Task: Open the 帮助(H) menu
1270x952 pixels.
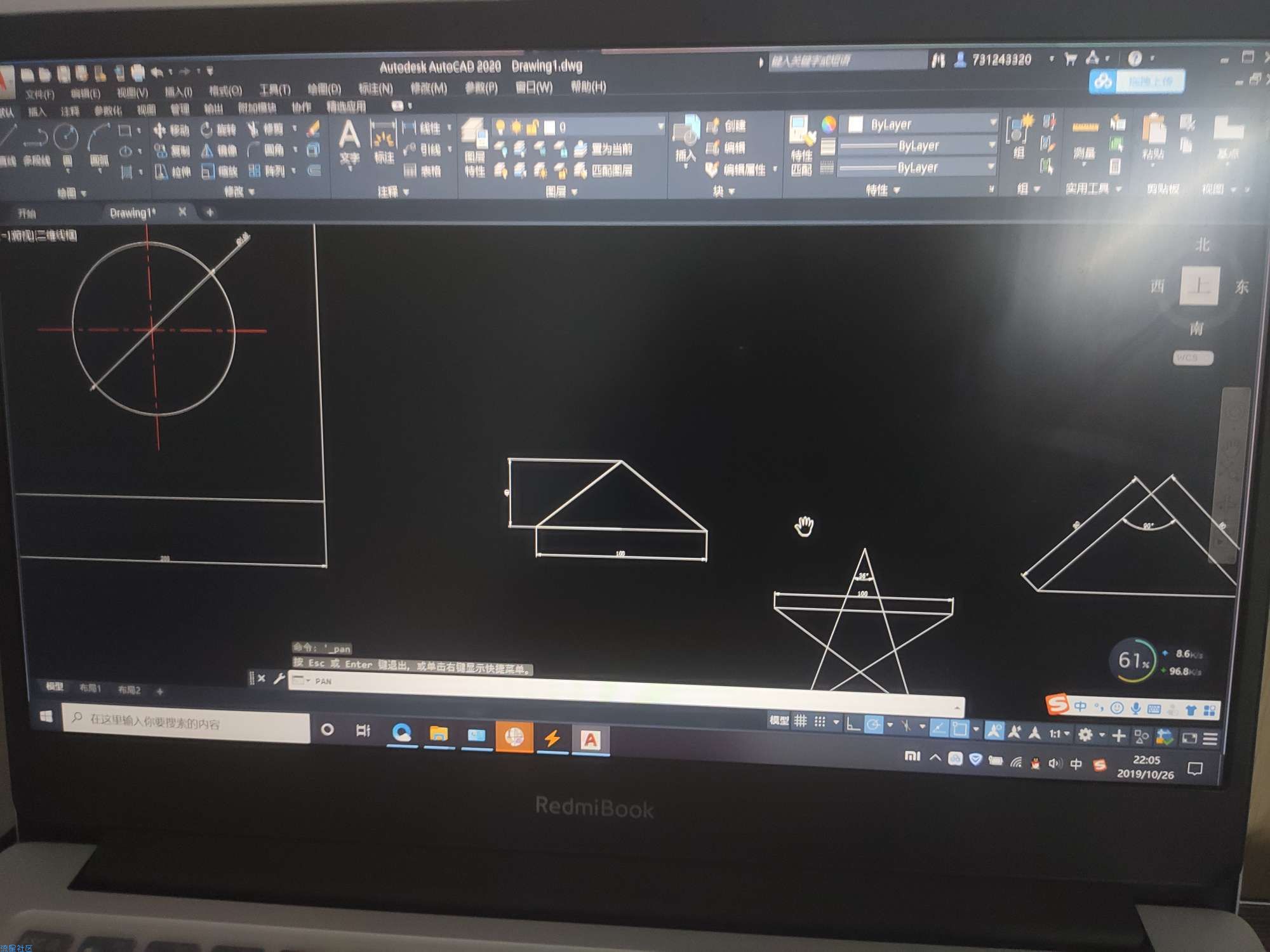Action: coord(588,86)
